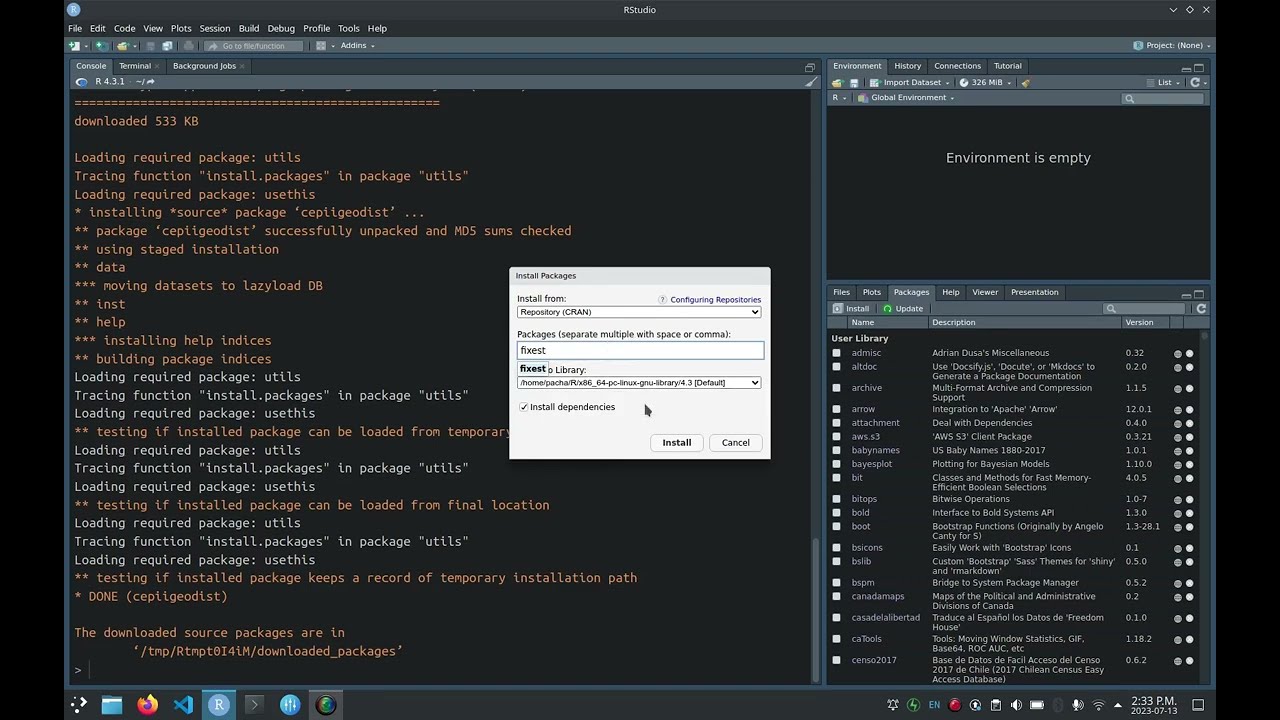This screenshot has height=720, width=1280.
Task: Click the print icon in main toolbar
Action: (190, 46)
